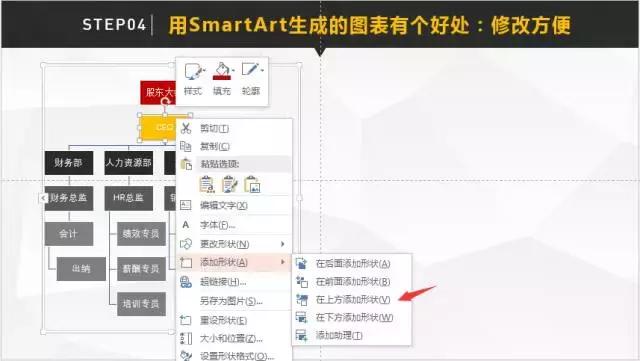Click the add shape icon
Viewport: 640px width, 361px height.
point(186,263)
